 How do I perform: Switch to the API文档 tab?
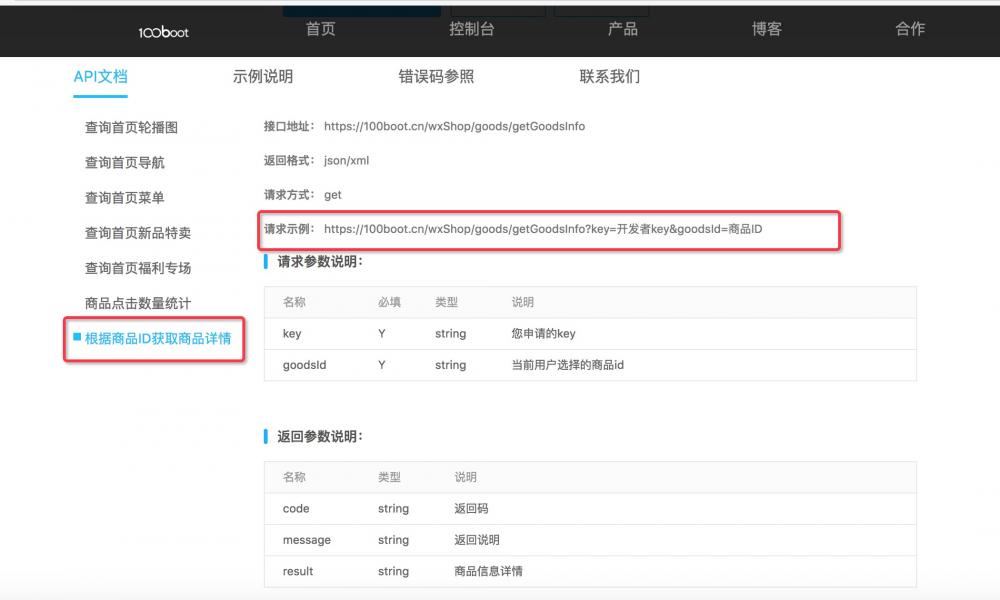click(x=100, y=77)
